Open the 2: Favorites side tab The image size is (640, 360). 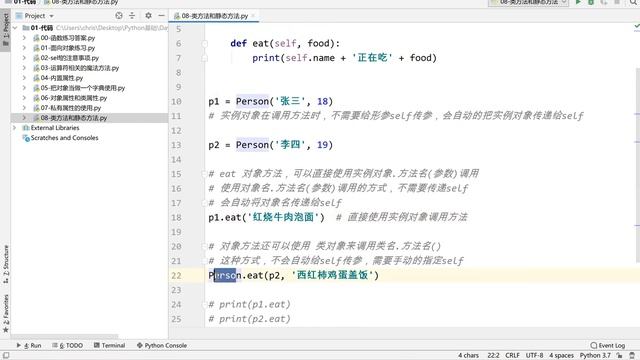5,313
